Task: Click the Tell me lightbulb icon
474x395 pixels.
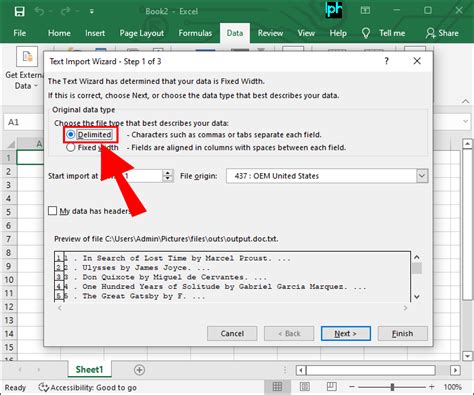Action: coord(366,33)
